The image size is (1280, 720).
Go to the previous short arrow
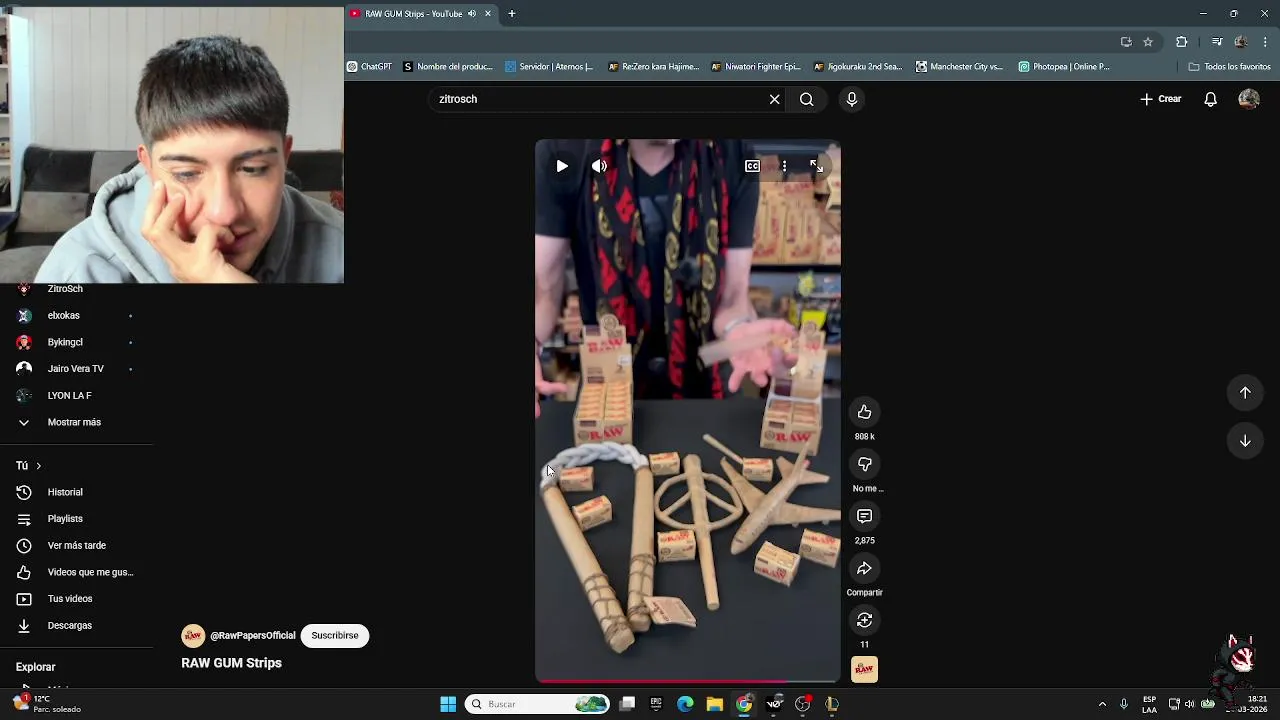[1245, 393]
